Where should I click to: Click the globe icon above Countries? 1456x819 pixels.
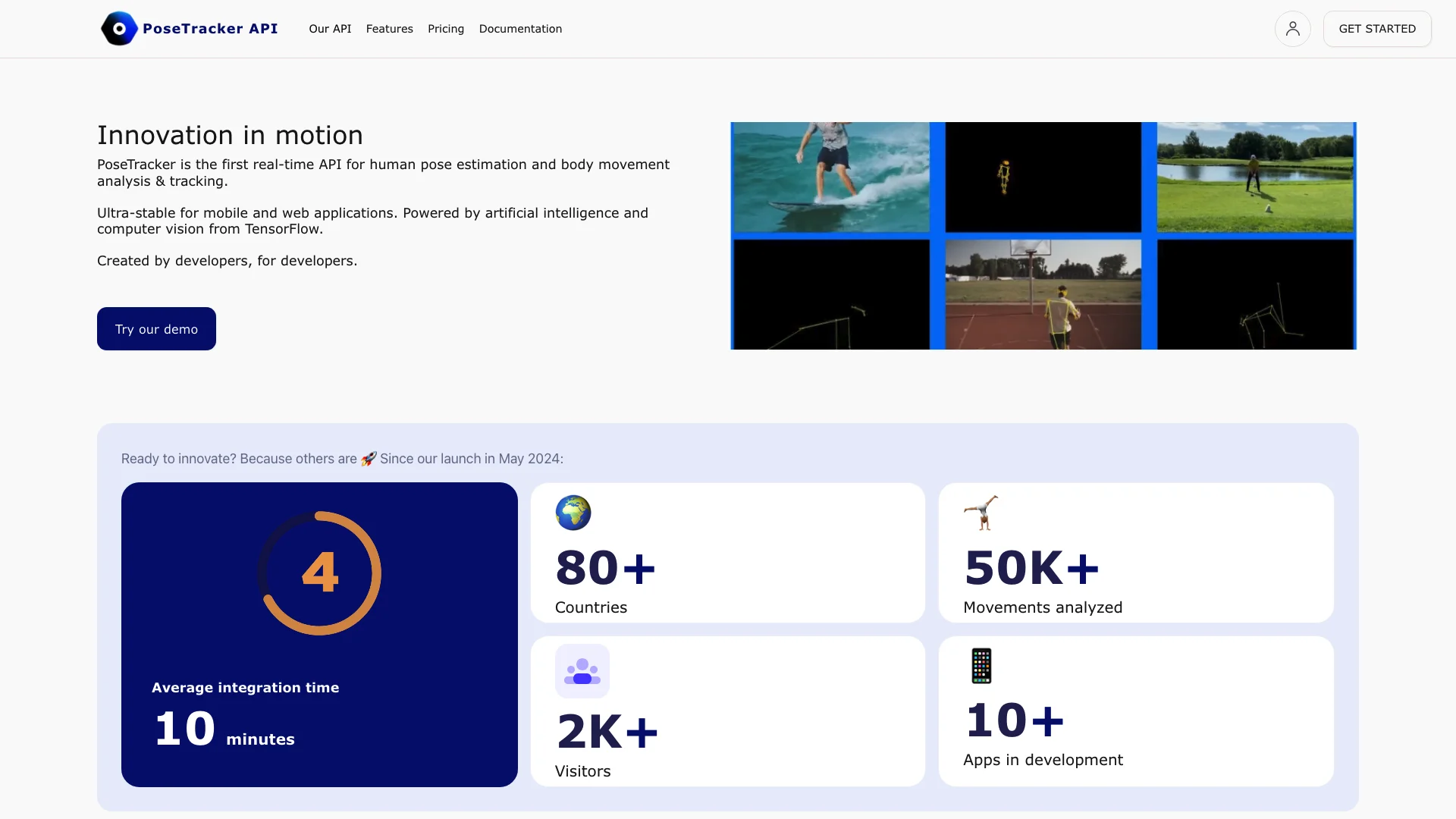point(573,513)
